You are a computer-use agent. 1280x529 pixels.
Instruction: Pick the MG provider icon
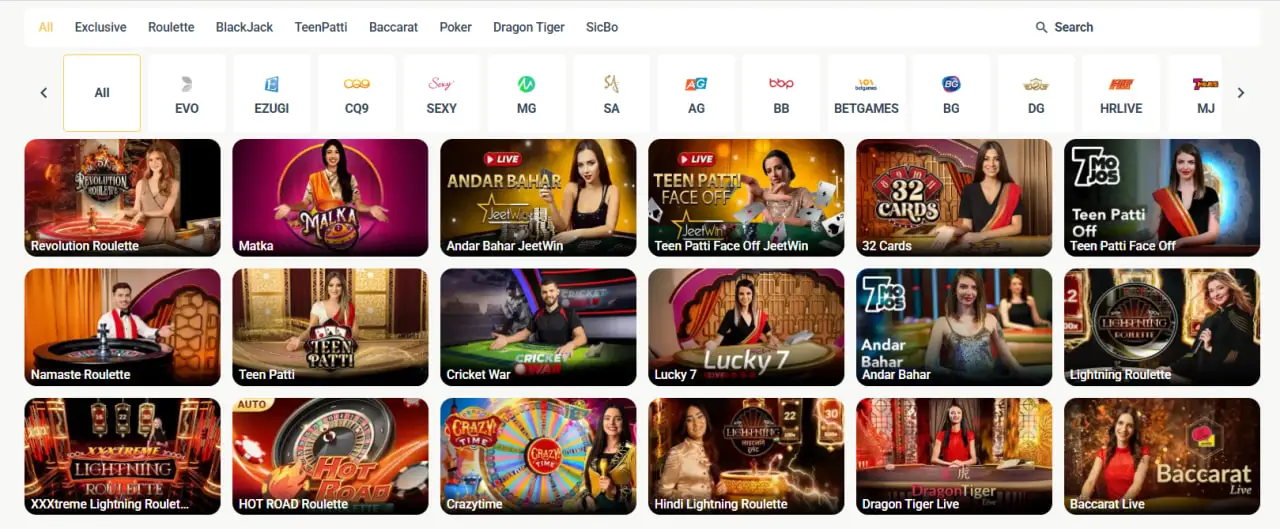tap(526, 93)
